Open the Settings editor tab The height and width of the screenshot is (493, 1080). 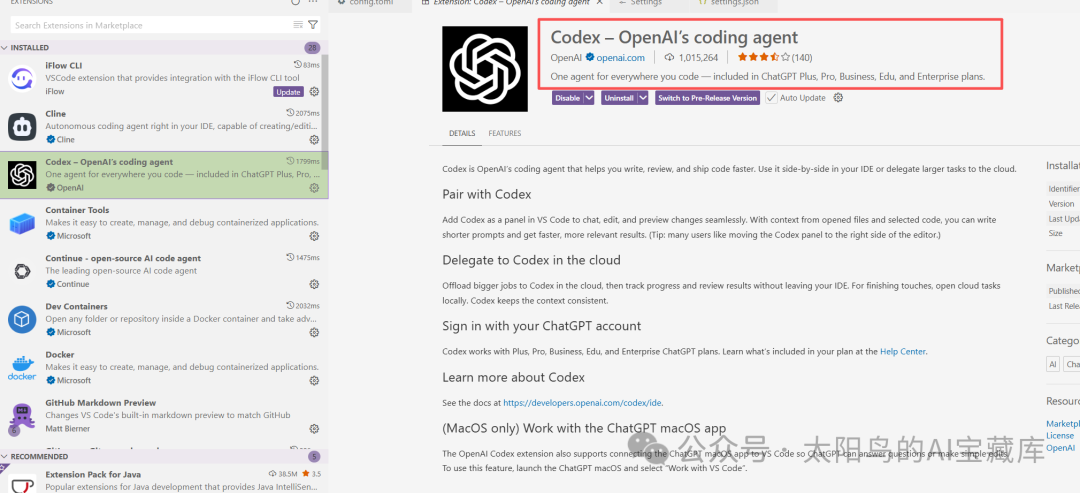point(646,3)
